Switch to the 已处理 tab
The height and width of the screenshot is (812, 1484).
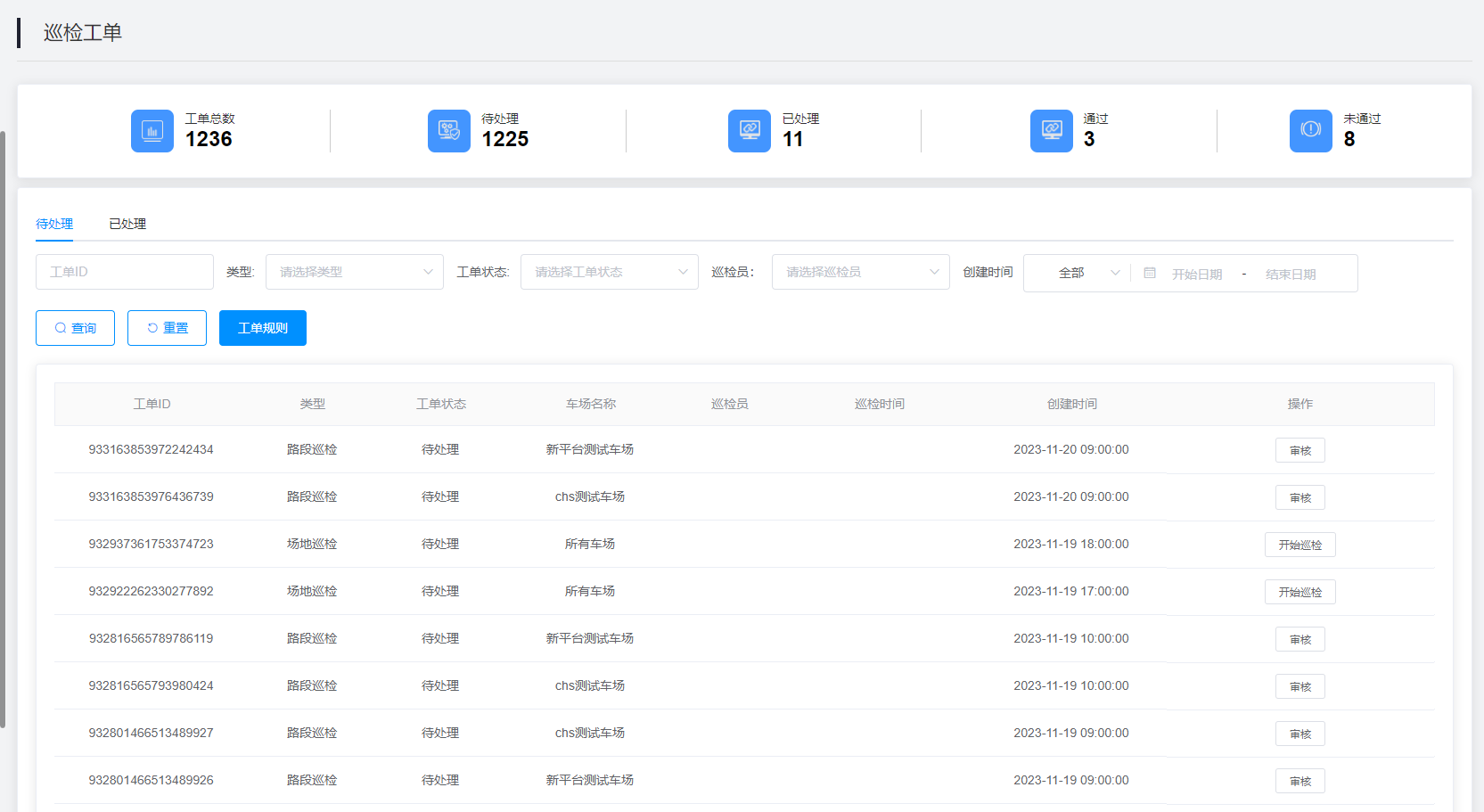(127, 224)
